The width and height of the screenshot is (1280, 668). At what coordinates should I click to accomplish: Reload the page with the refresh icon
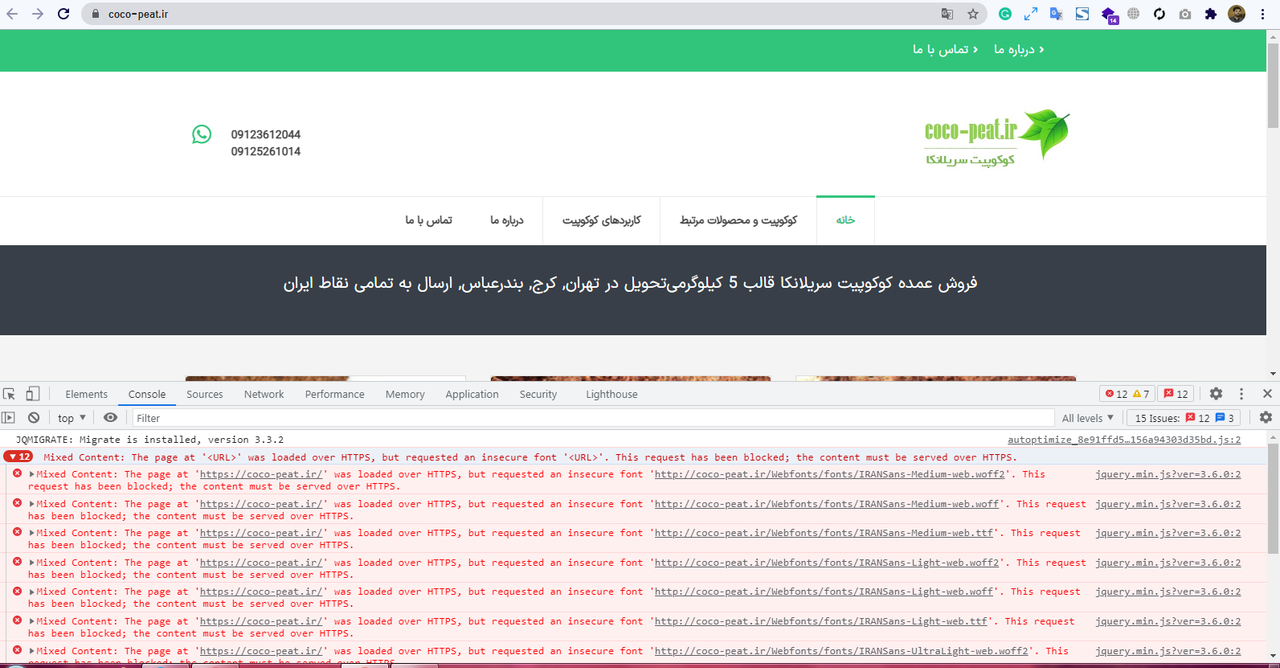(63, 14)
